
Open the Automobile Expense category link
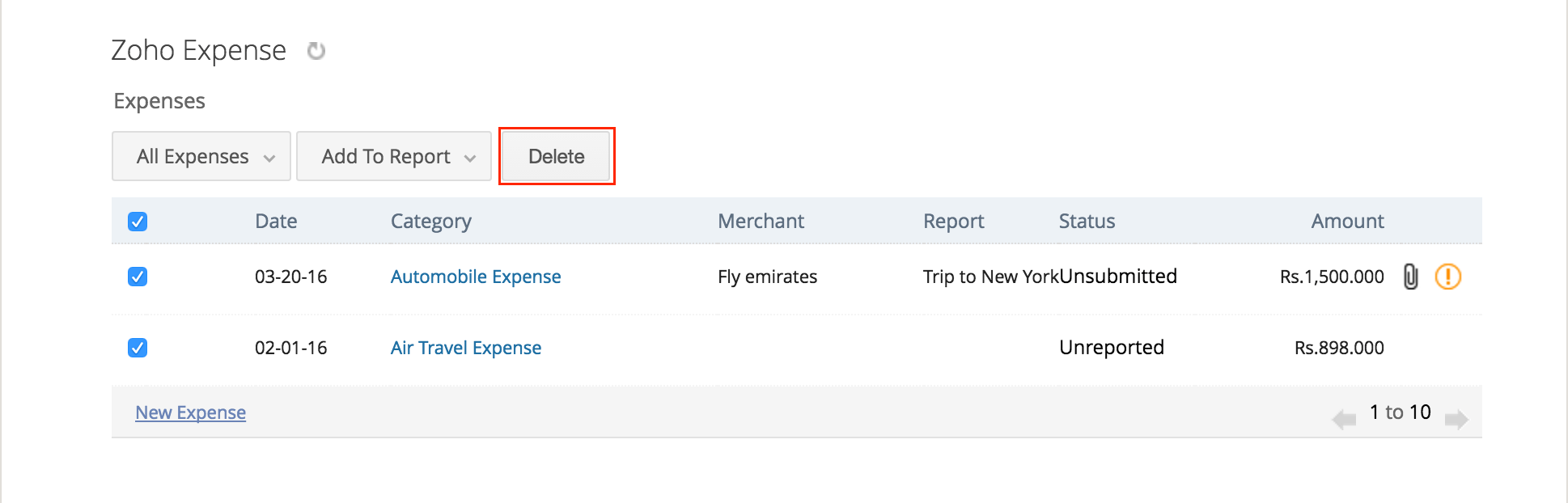pyautogui.click(x=476, y=277)
